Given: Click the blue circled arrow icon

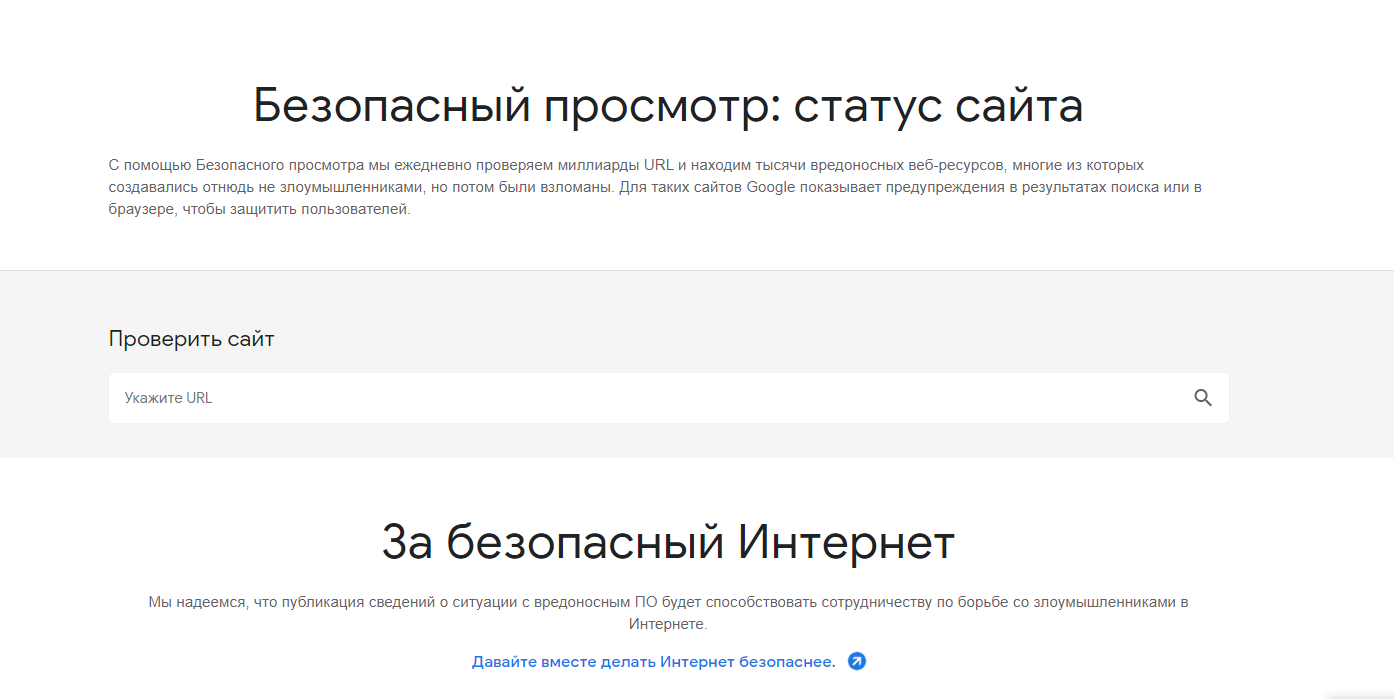Looking at the screenshot, I should pyautogui.click(x=856, y=661).
